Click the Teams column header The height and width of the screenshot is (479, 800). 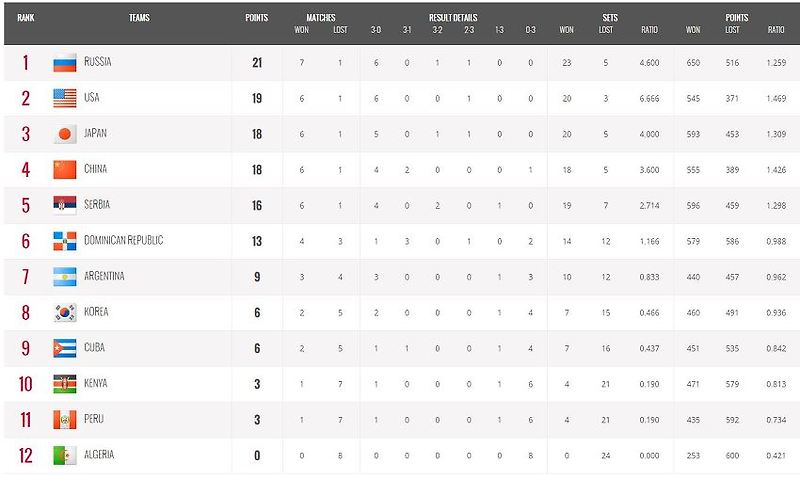click(139, 18)
